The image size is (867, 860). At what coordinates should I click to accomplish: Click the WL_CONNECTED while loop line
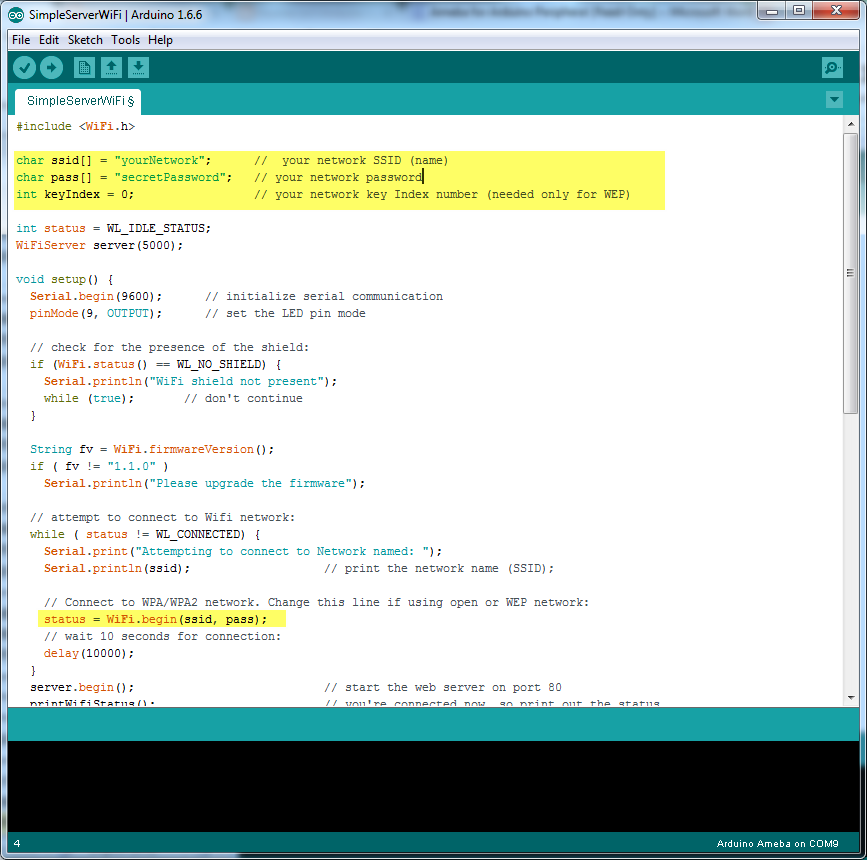pos(145,535)
